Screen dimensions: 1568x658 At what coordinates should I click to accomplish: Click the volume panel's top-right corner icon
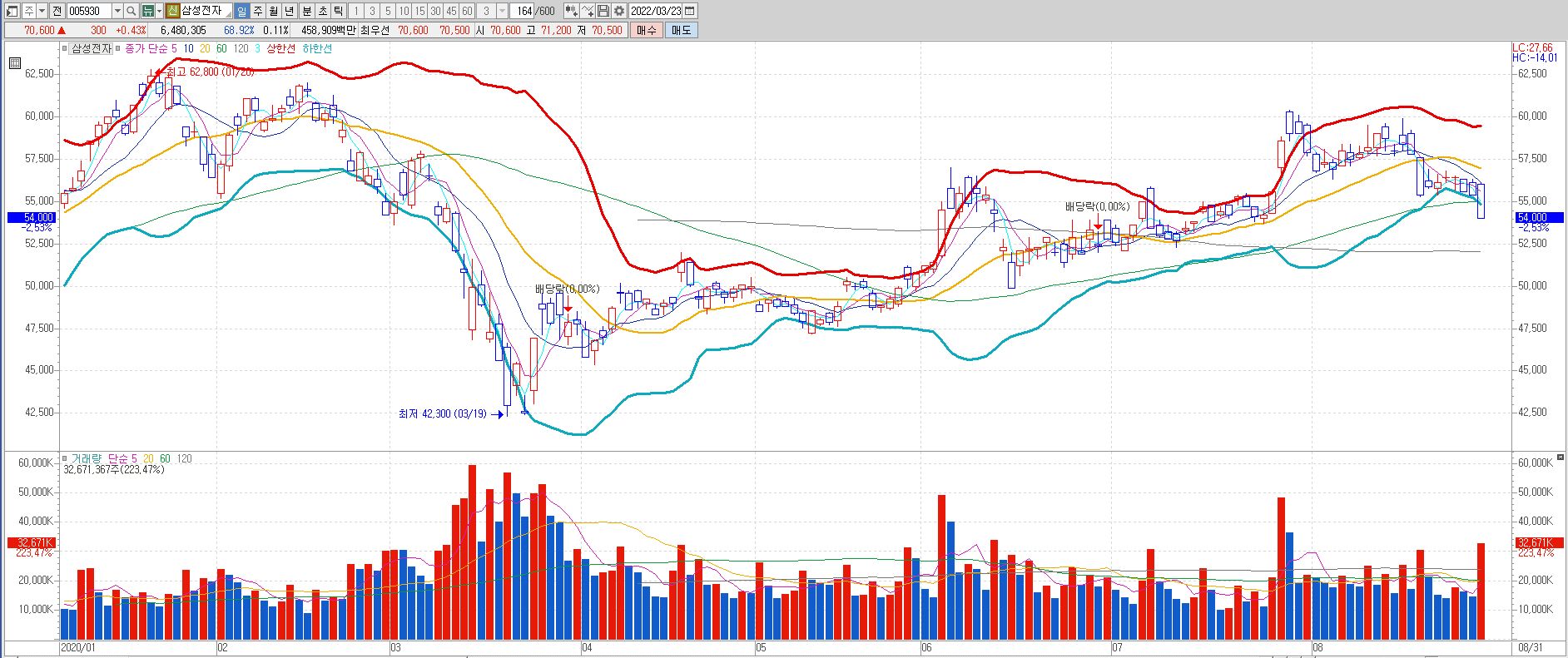[x=1561, y=457]
